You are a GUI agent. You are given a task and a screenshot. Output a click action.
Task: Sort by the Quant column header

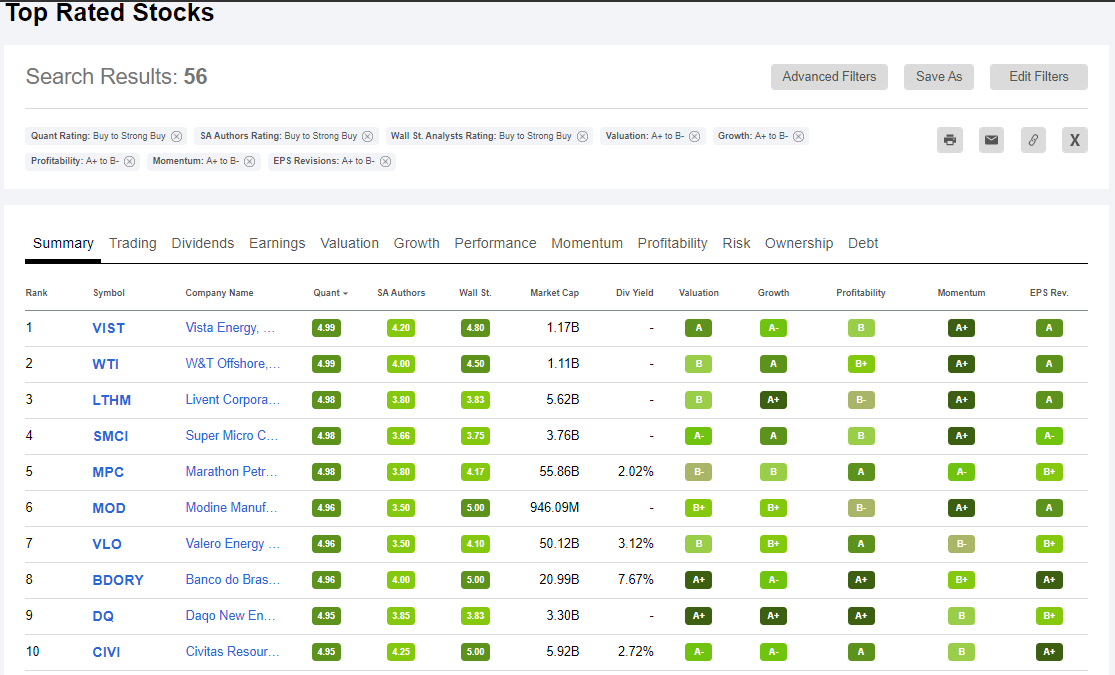click(x=330, y=293)
